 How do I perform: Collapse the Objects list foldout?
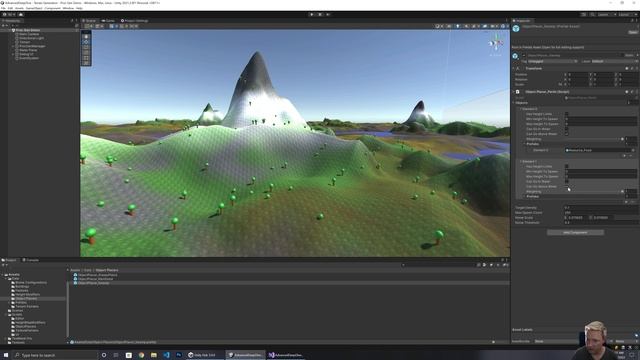click(513, 103)
